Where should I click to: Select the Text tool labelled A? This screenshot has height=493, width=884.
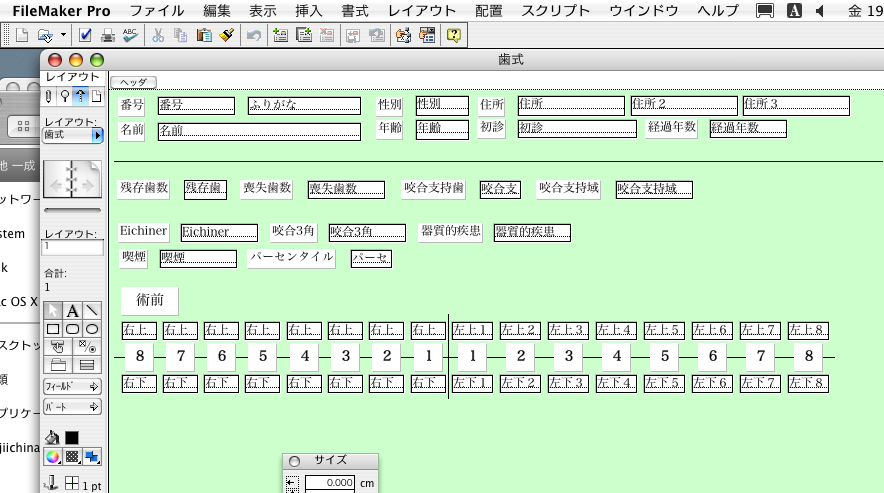(x=72, y=311)
